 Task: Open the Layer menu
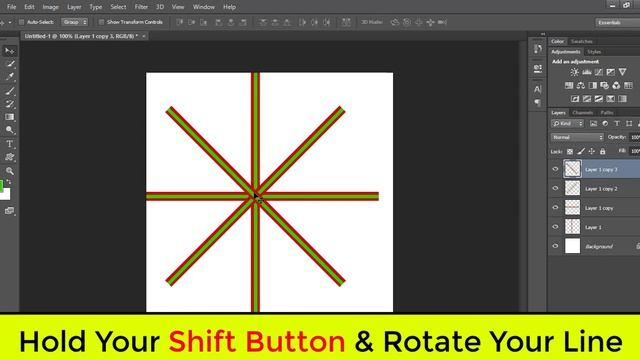[74, 7]
